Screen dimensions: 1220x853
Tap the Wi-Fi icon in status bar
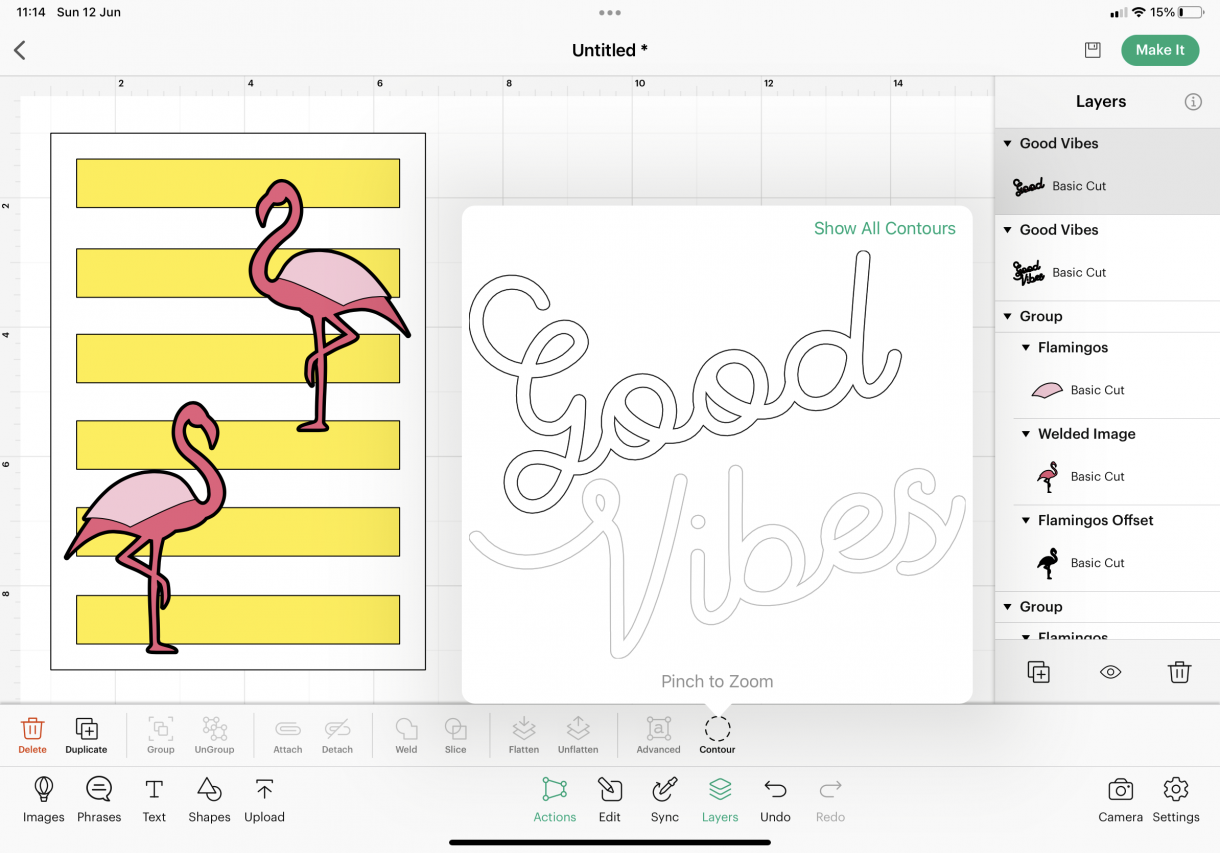click(x=1138, y=12)
